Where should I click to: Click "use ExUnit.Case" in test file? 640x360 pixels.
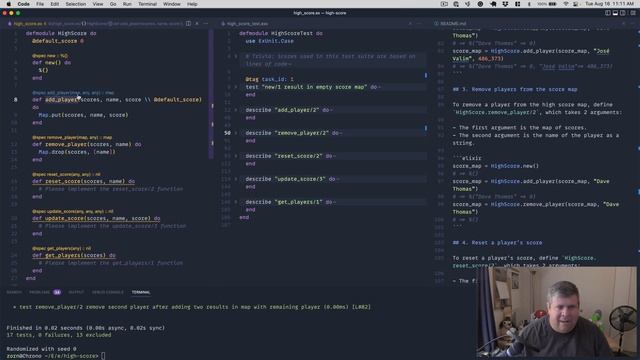click(x=269, y=41)
